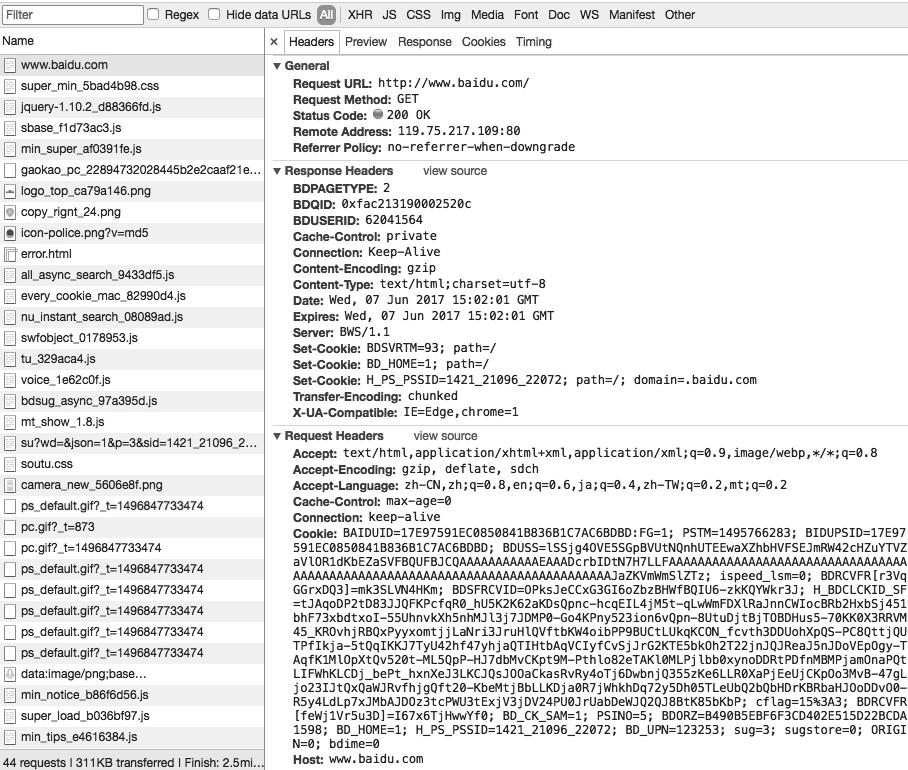Select the Img resource filter
This screenshot has width=908, height=770.
coord(450,15)
